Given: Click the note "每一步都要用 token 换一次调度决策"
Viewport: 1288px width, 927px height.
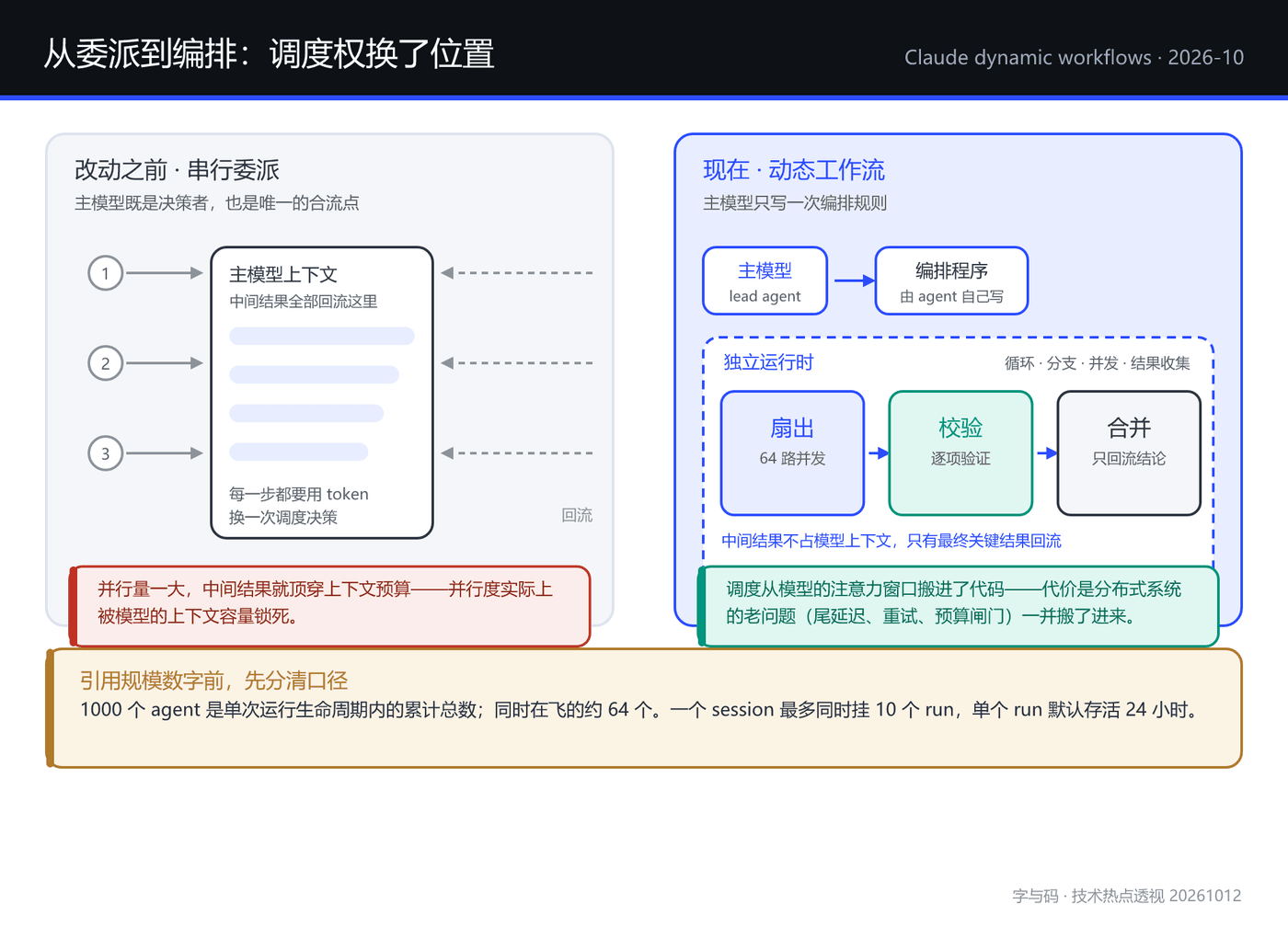Looking at the screenshot, I should coord(299,506).
